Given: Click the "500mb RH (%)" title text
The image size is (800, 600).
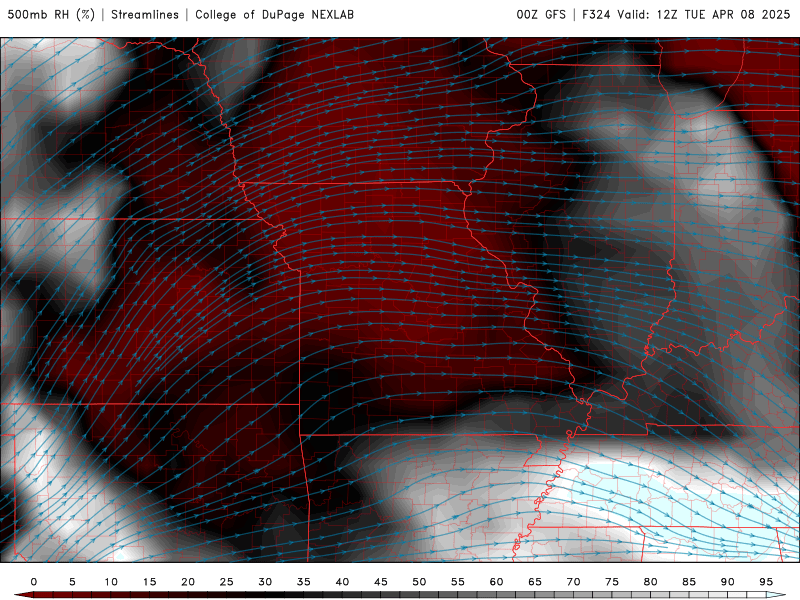Looking at the screenshot, I should [x=51, y=15].
